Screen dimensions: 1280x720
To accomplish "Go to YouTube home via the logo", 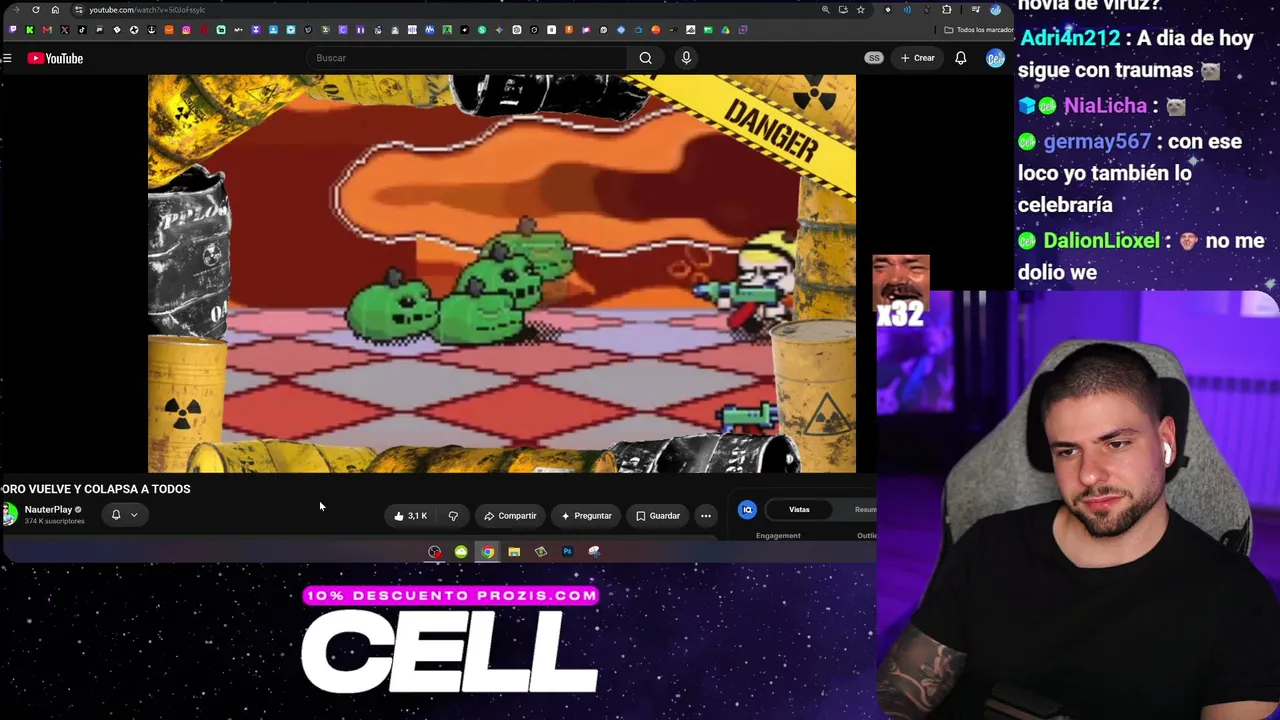I will pyautogui.click(x=55, y=58).
